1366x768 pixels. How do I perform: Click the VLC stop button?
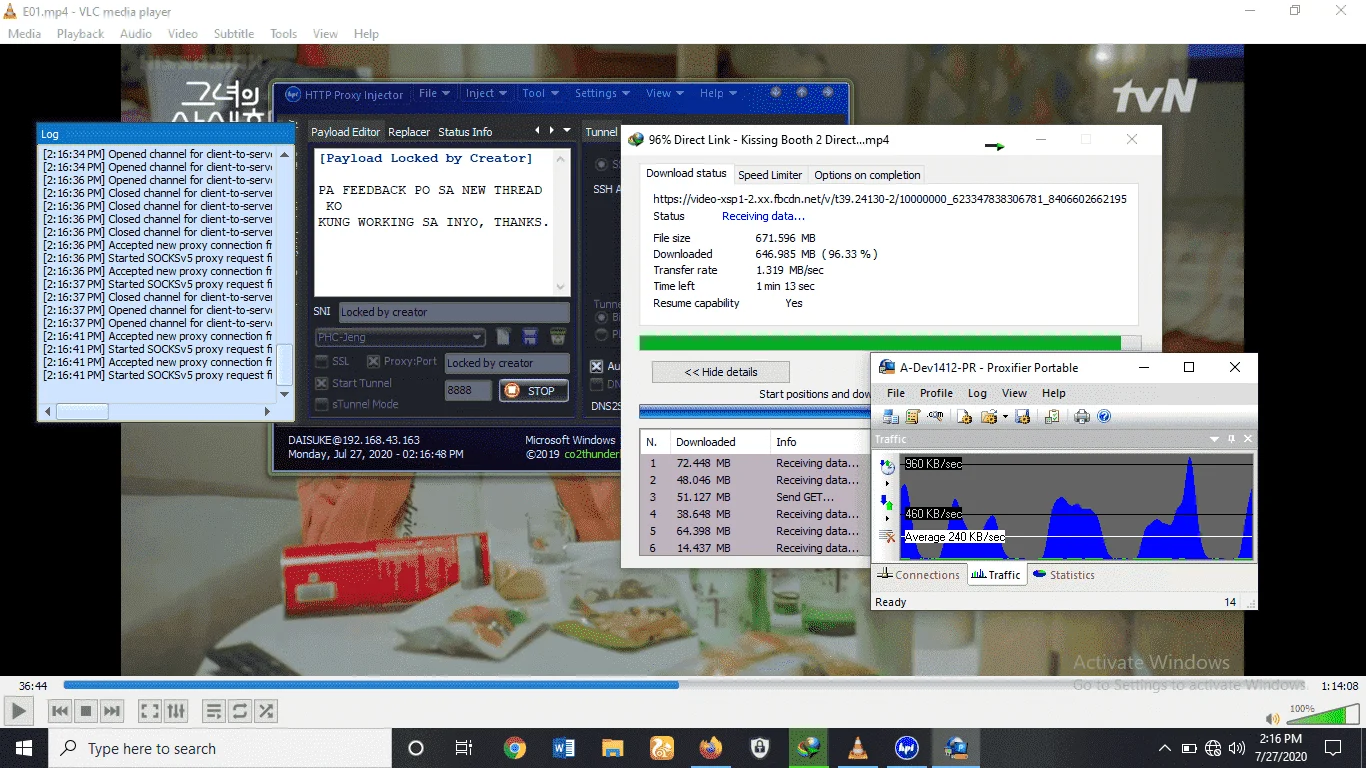click(86, 711)
